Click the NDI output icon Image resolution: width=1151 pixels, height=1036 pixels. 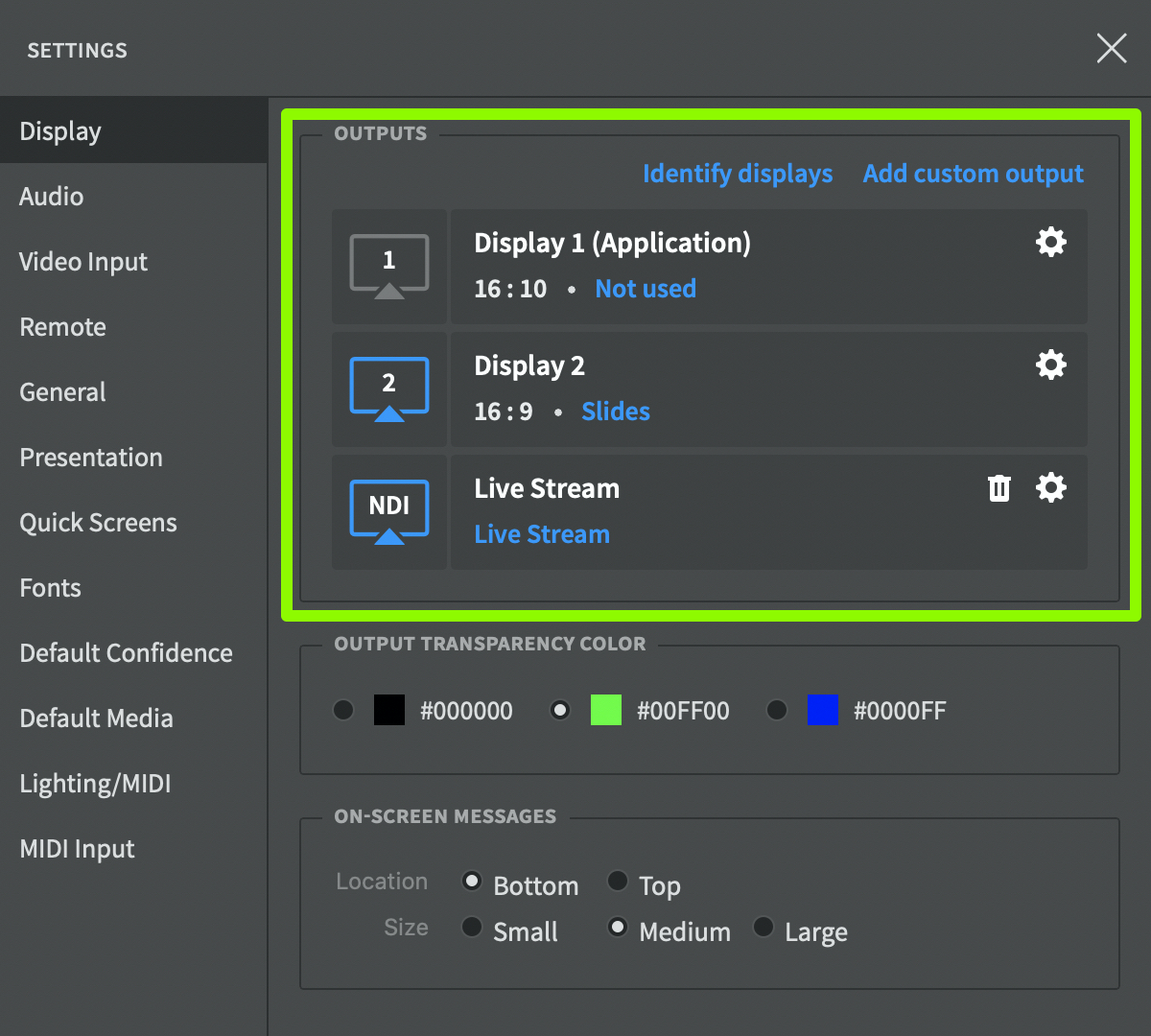[x=388, y=511]
